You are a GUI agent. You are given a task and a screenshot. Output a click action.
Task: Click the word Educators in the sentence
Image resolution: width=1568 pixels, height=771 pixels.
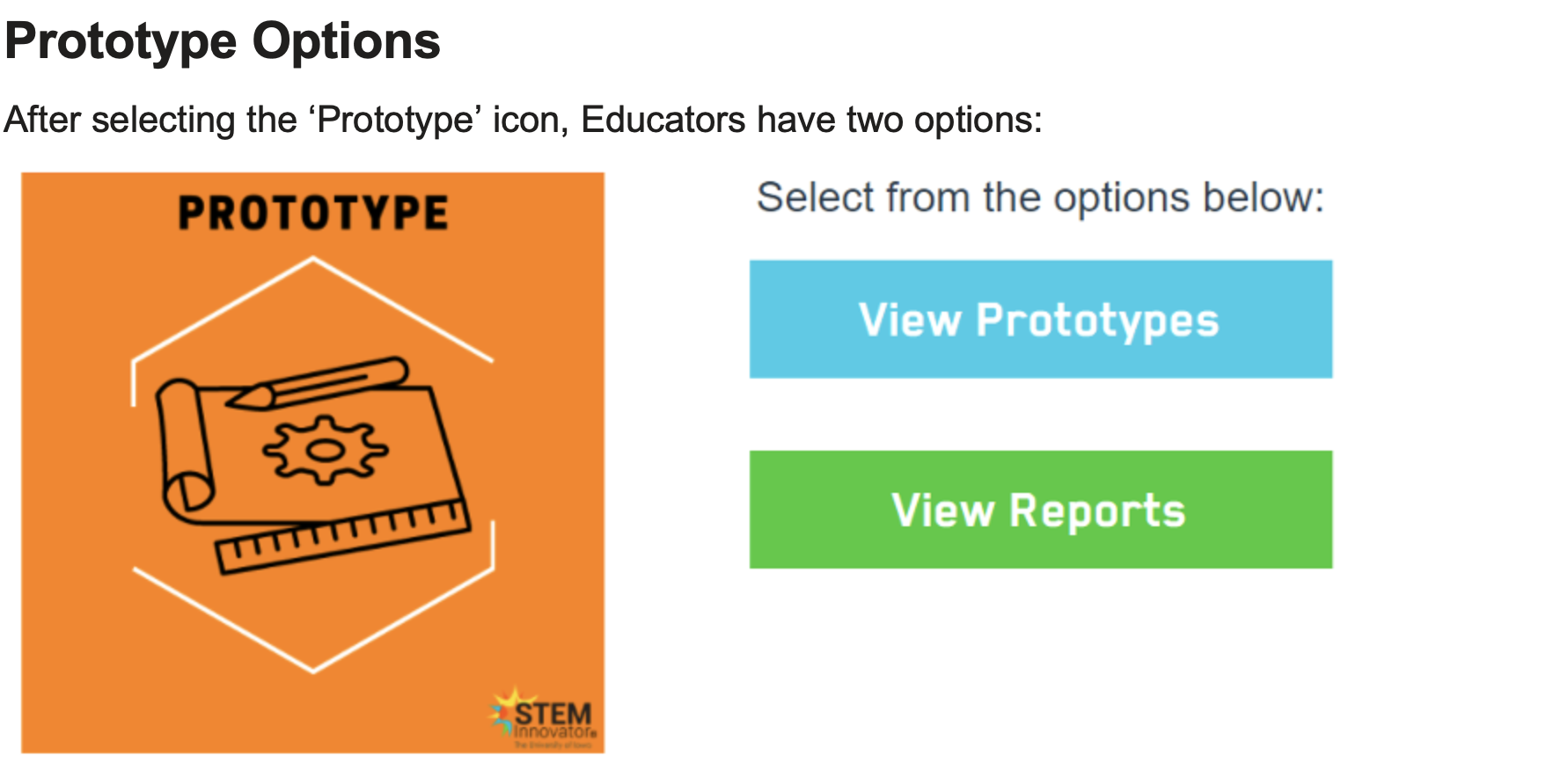663,120
